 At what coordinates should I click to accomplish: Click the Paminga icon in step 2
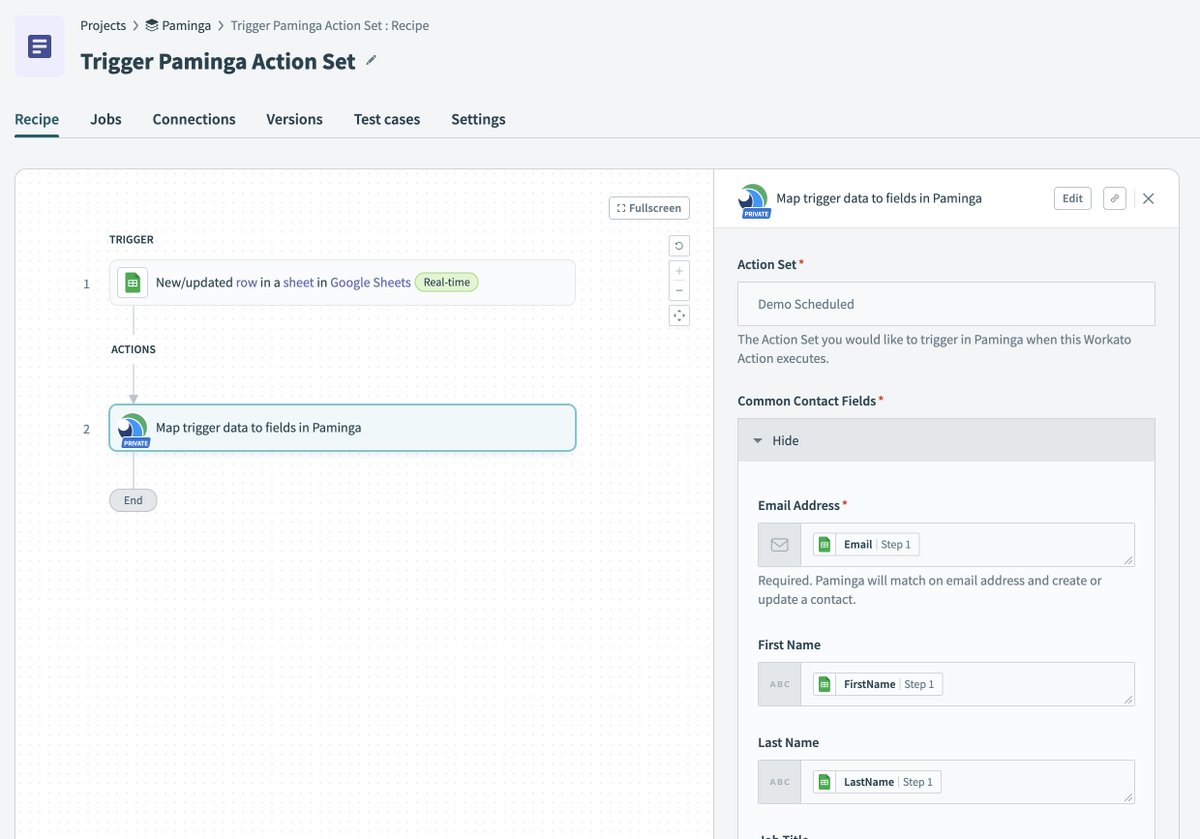coord(133,429)
